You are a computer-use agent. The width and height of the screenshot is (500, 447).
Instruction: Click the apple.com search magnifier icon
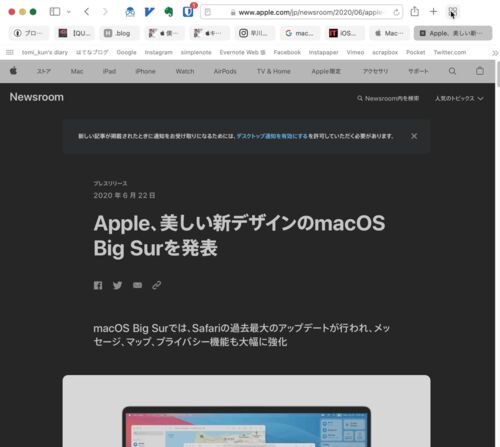tap(452, 71)
